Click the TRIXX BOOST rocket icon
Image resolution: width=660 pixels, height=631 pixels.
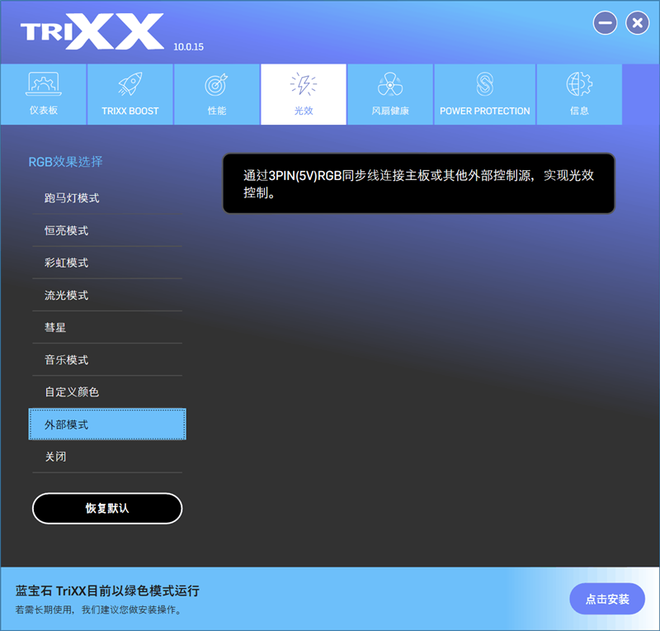(130, 85)
